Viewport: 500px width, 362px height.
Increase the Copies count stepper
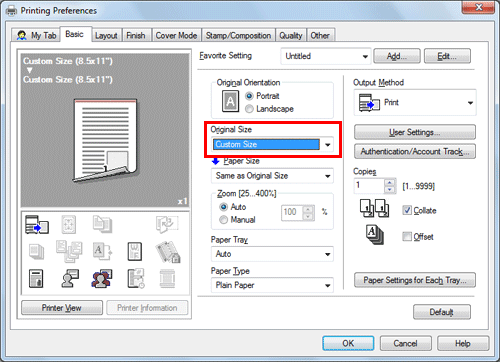(x=389, y=182)
